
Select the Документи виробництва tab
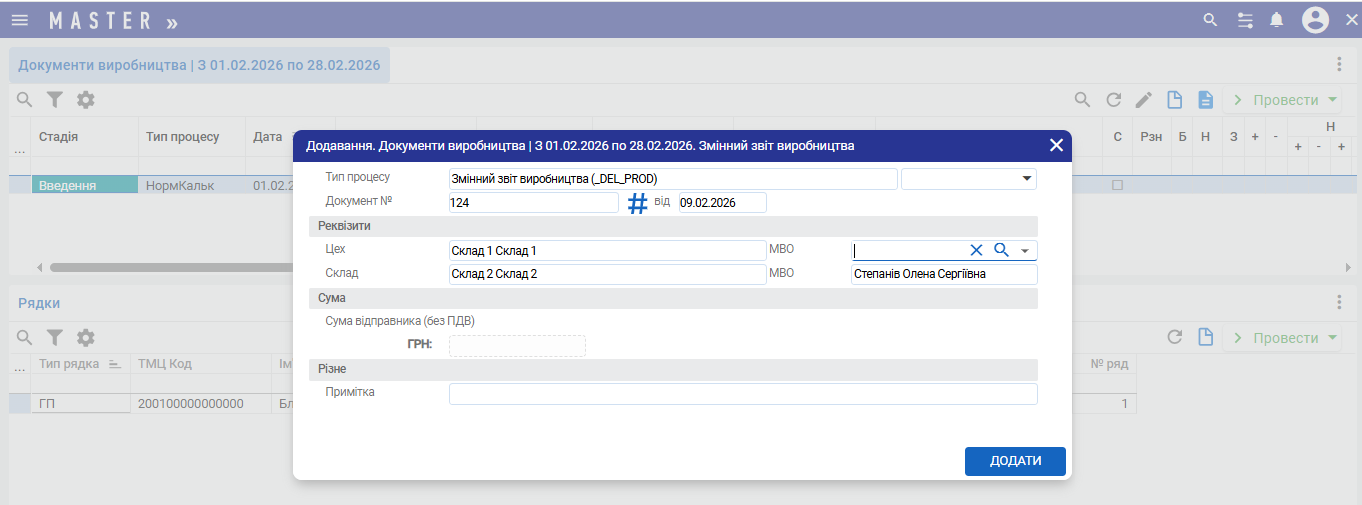pyautogui.click(x=199, y=65)
